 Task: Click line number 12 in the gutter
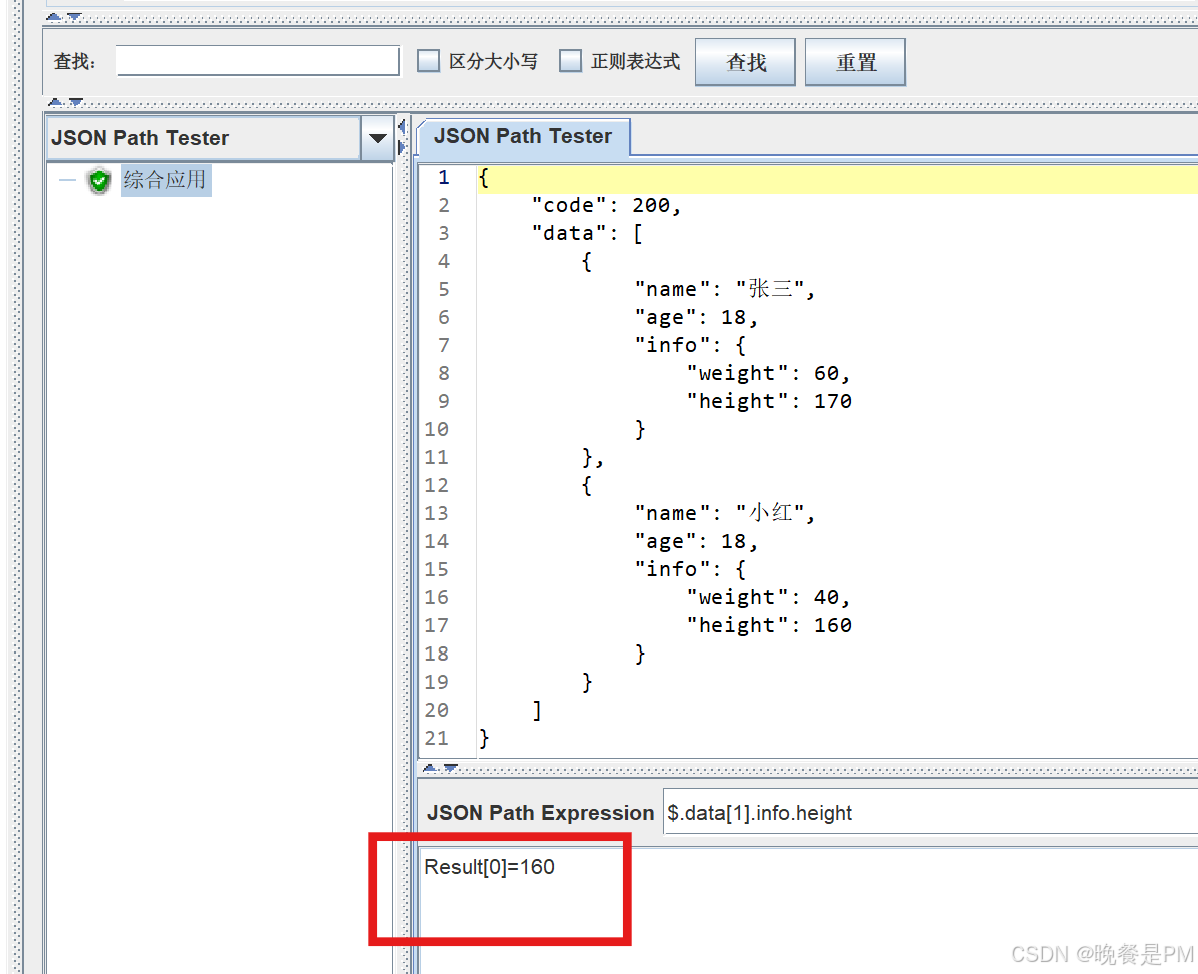pos(436,485)
